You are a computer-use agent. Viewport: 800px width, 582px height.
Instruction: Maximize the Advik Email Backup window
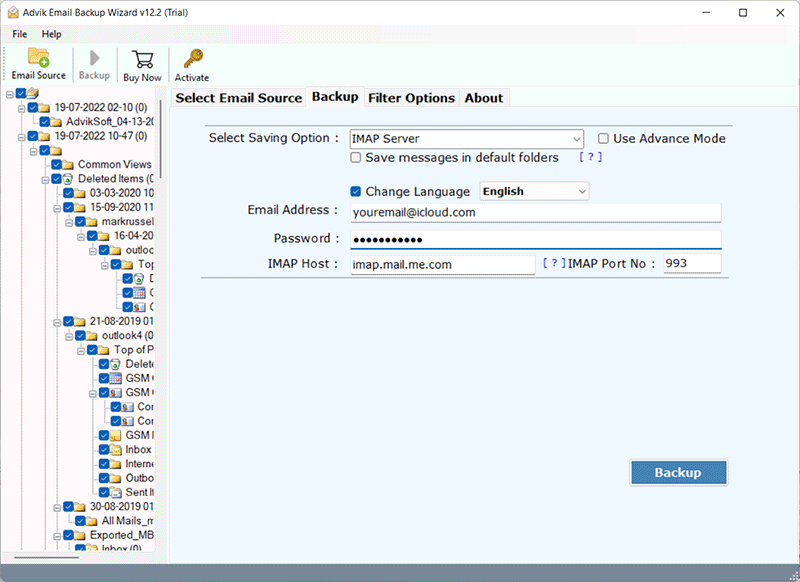coord(743,13)
